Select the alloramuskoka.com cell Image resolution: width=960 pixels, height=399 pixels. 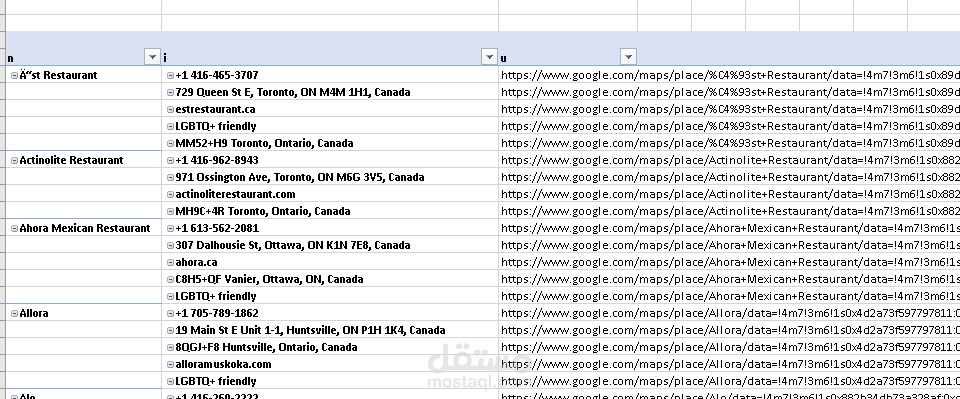pyautogui.click(x=330, y=364)
